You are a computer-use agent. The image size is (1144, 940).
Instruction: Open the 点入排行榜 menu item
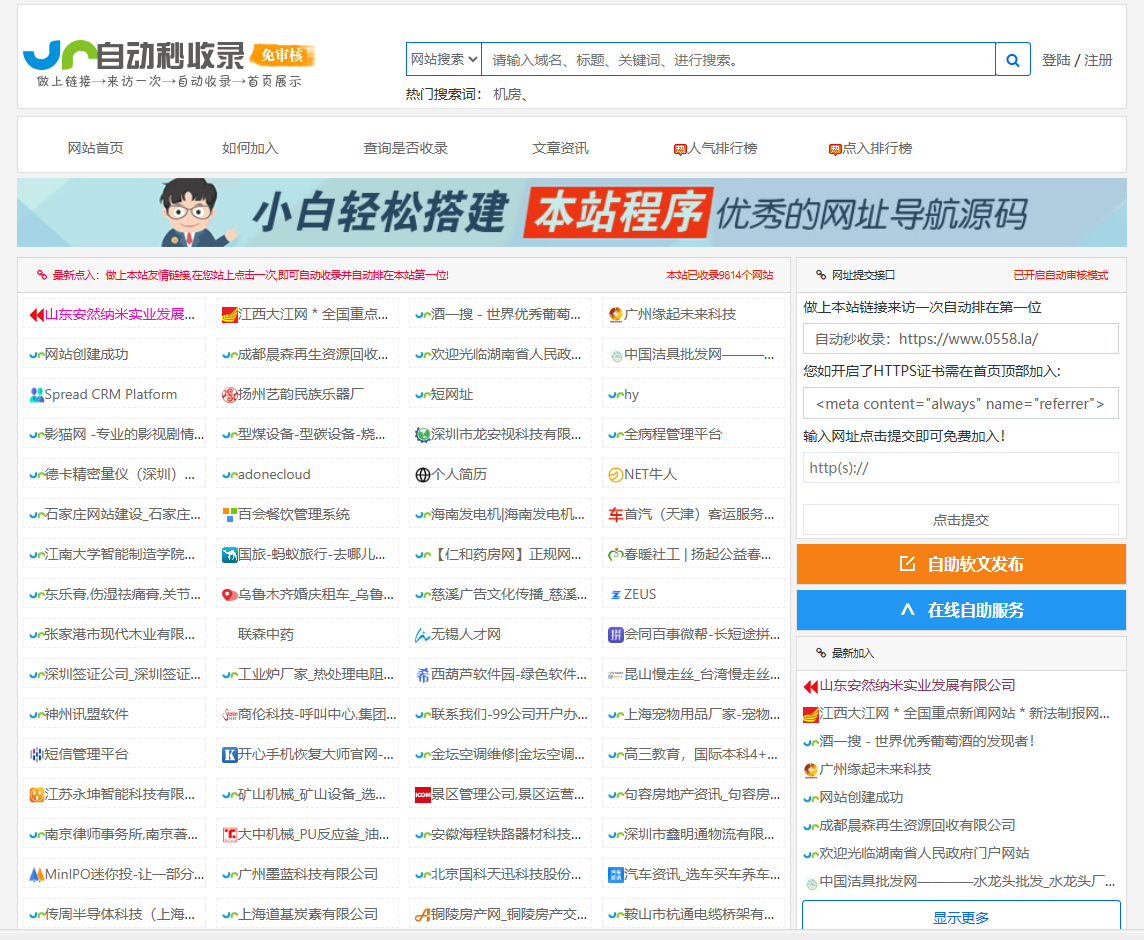pyautogui.click(x=877, y=148)
